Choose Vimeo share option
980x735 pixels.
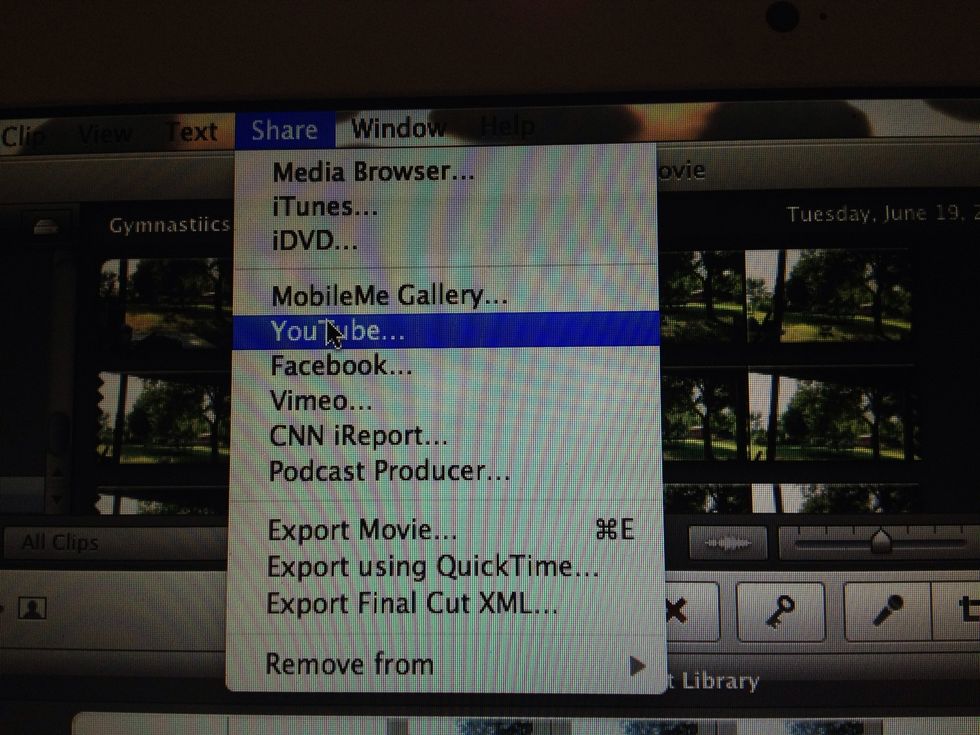(445, 401)
